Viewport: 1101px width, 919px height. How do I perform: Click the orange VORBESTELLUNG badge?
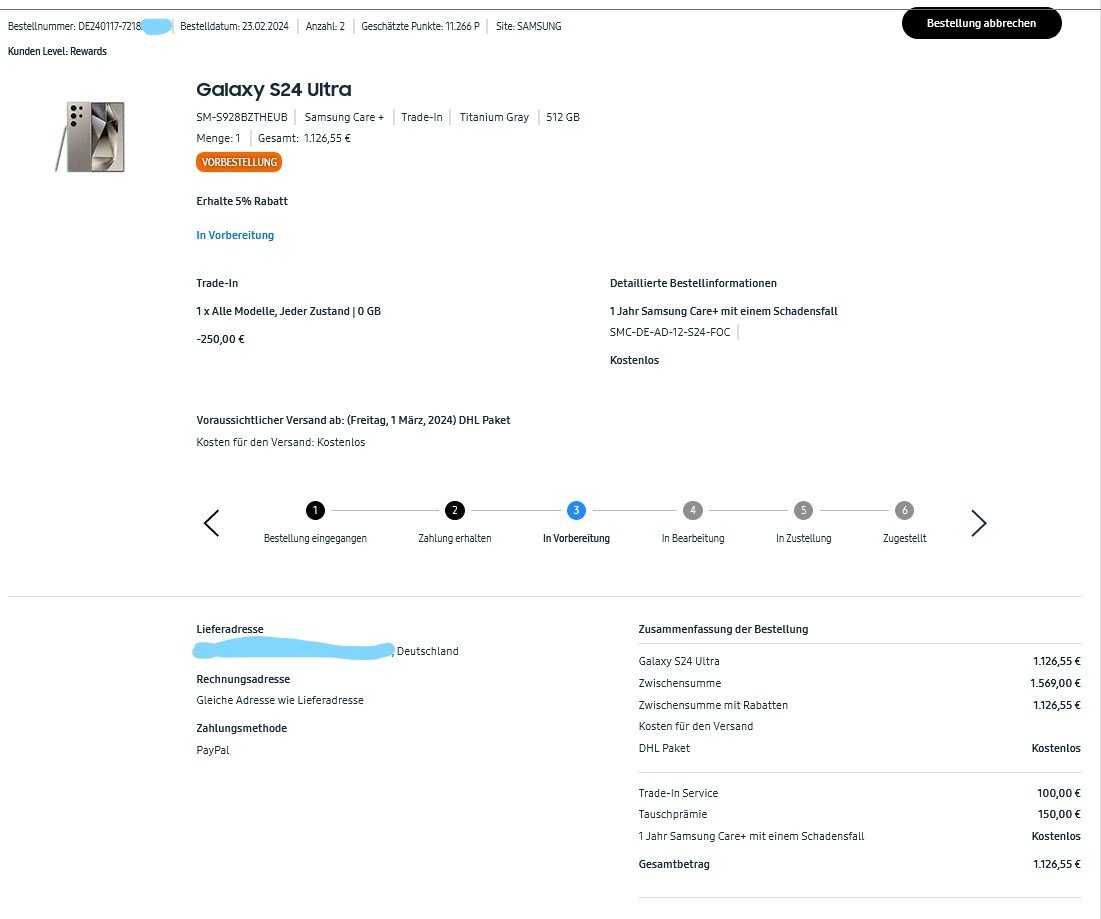pos(239,162)
